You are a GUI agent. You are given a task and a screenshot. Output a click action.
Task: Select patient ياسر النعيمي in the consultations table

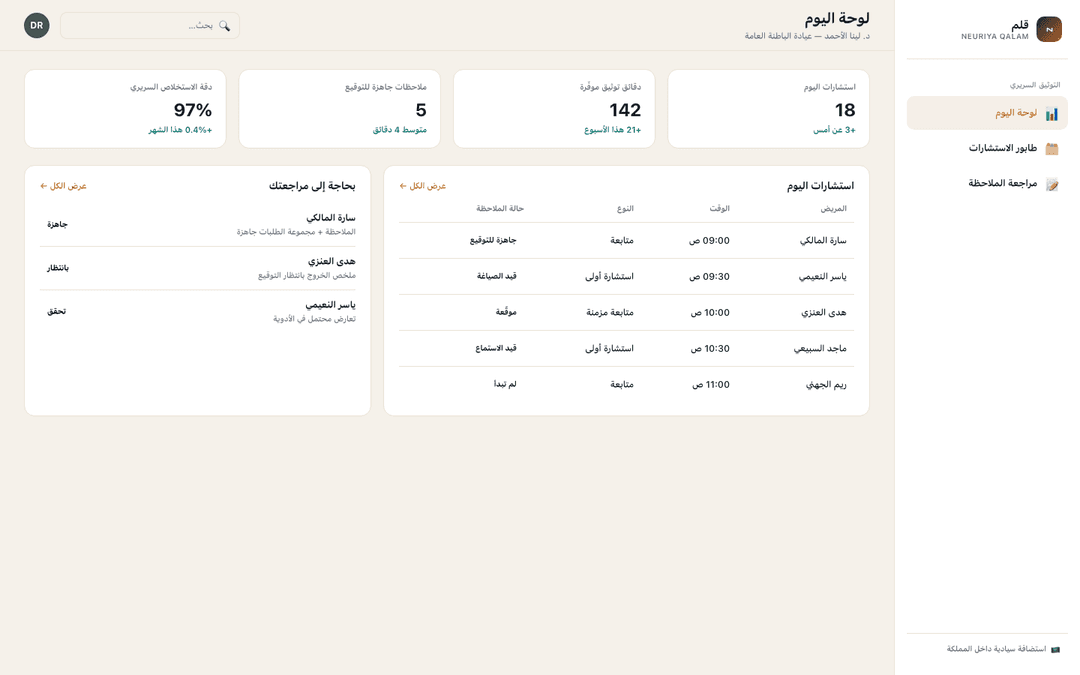(x=822, y=276)
